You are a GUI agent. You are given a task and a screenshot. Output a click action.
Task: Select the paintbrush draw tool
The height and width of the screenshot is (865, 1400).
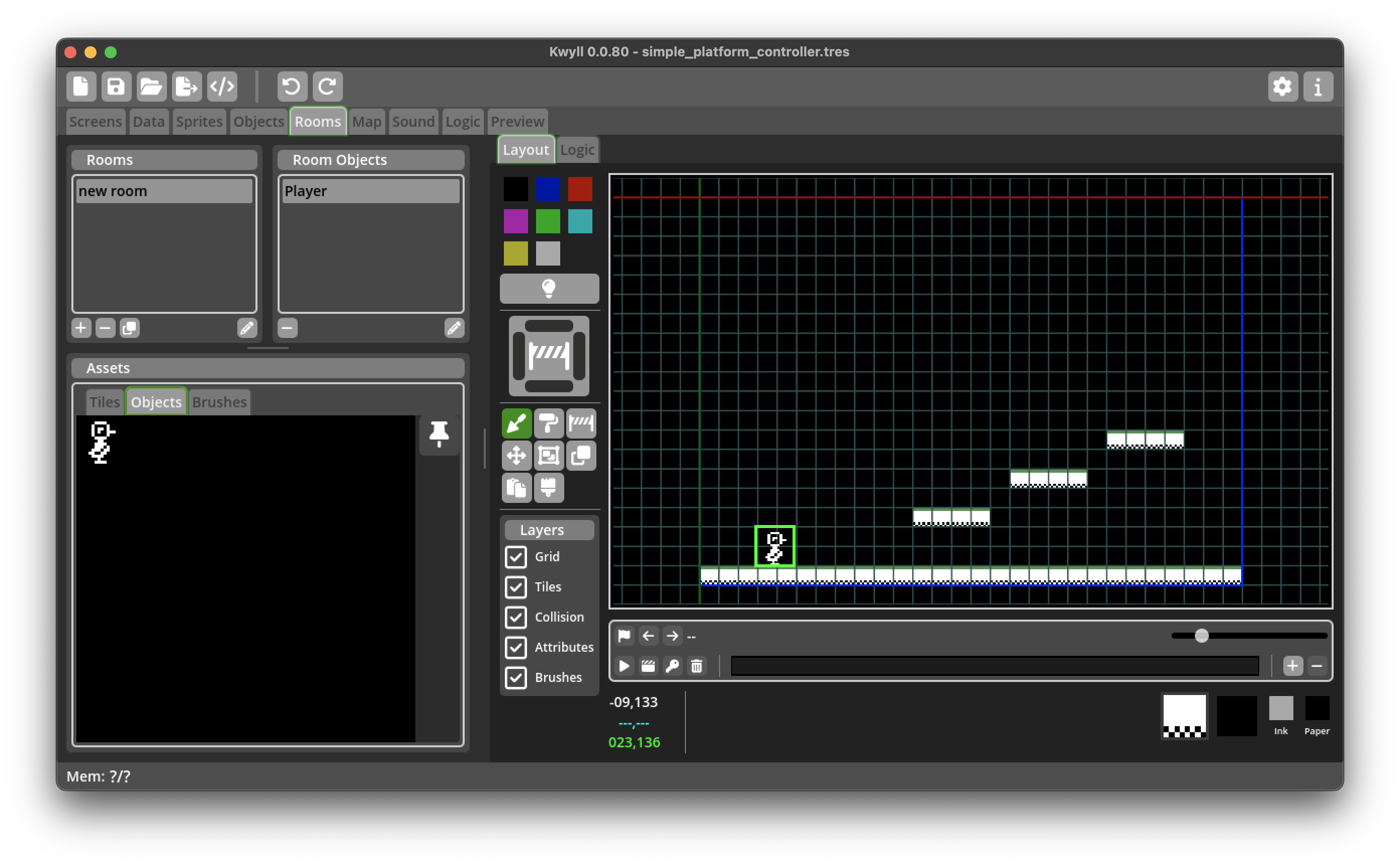tap(516, 424)
